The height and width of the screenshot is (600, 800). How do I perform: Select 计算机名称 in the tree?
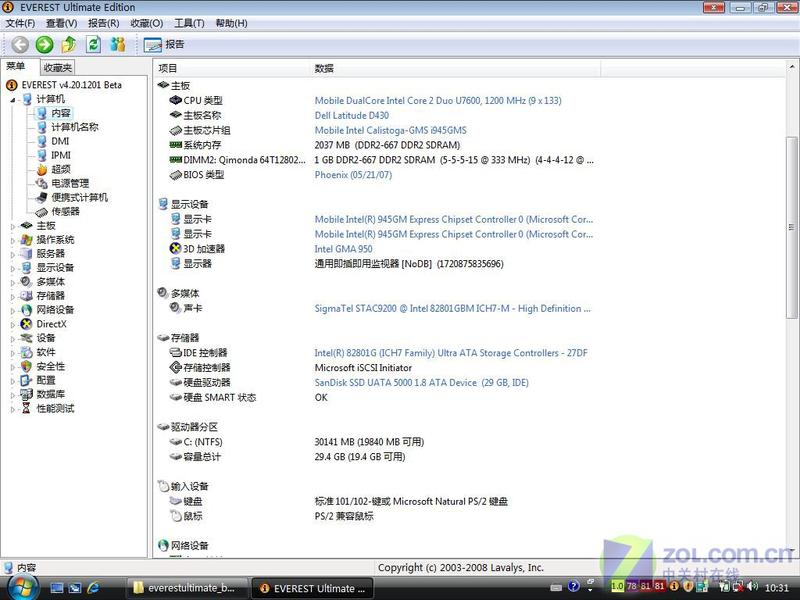coord(74,127)
